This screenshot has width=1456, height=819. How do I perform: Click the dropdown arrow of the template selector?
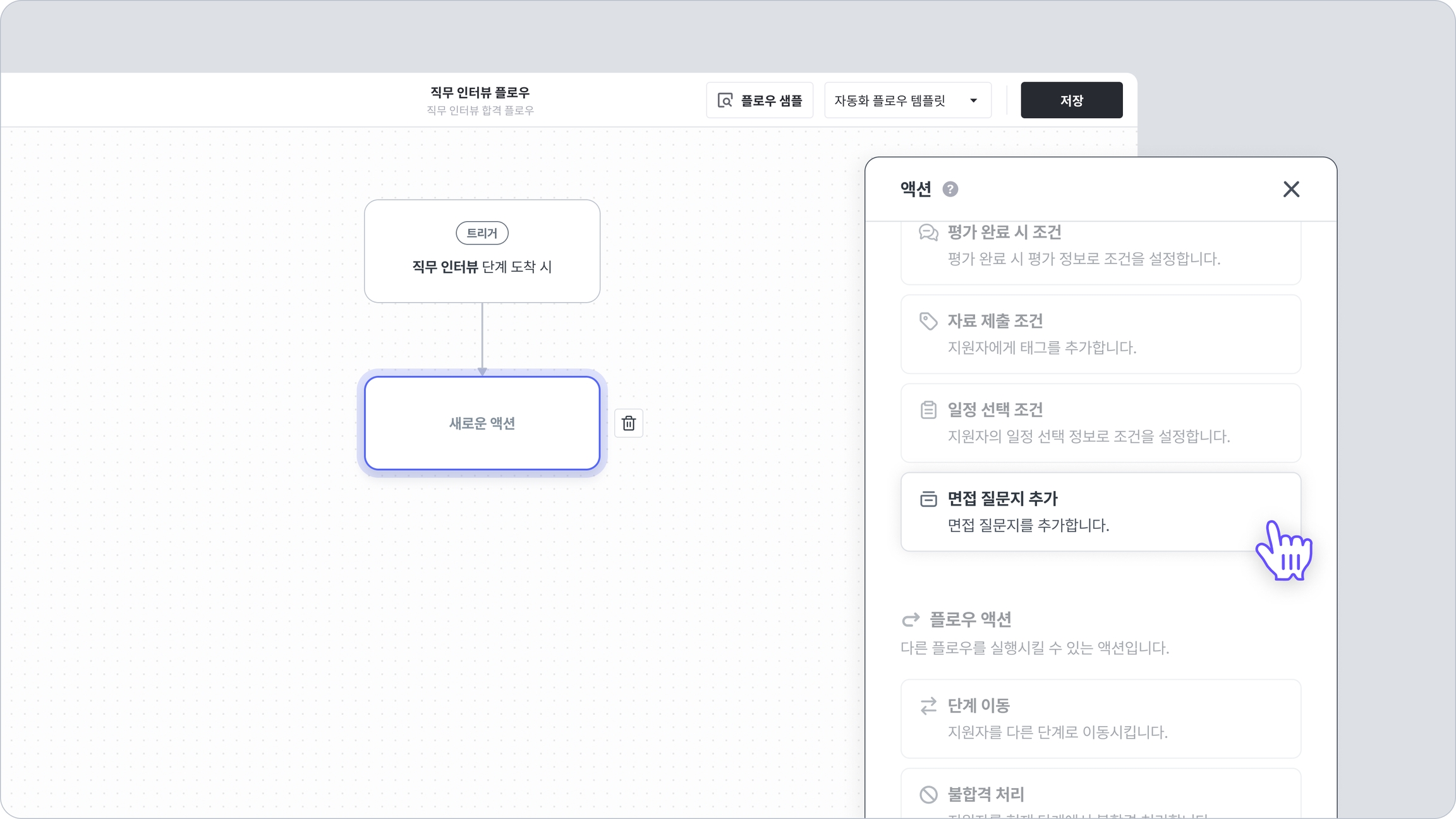(x=973, y=100)
